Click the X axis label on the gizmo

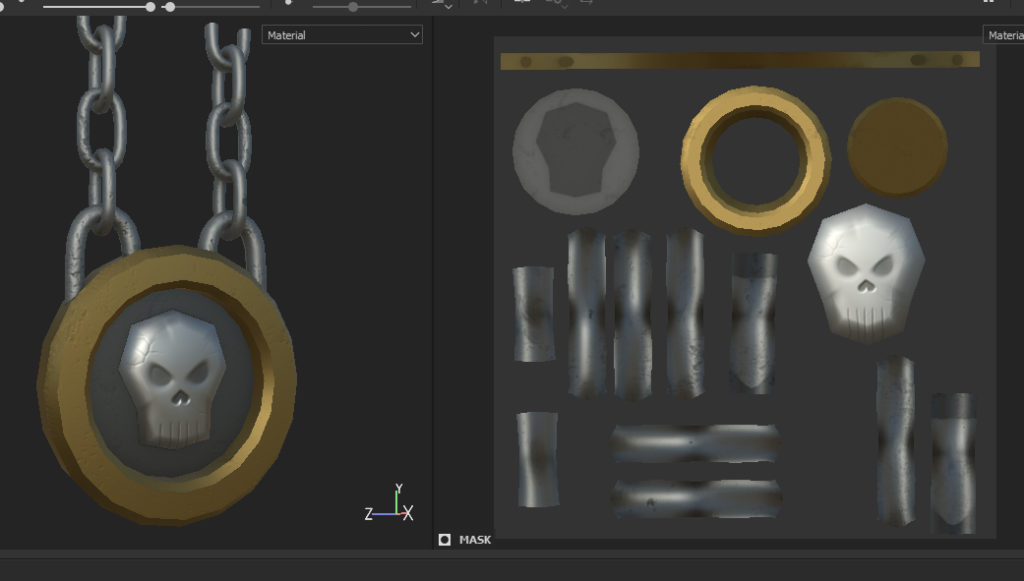408,514
